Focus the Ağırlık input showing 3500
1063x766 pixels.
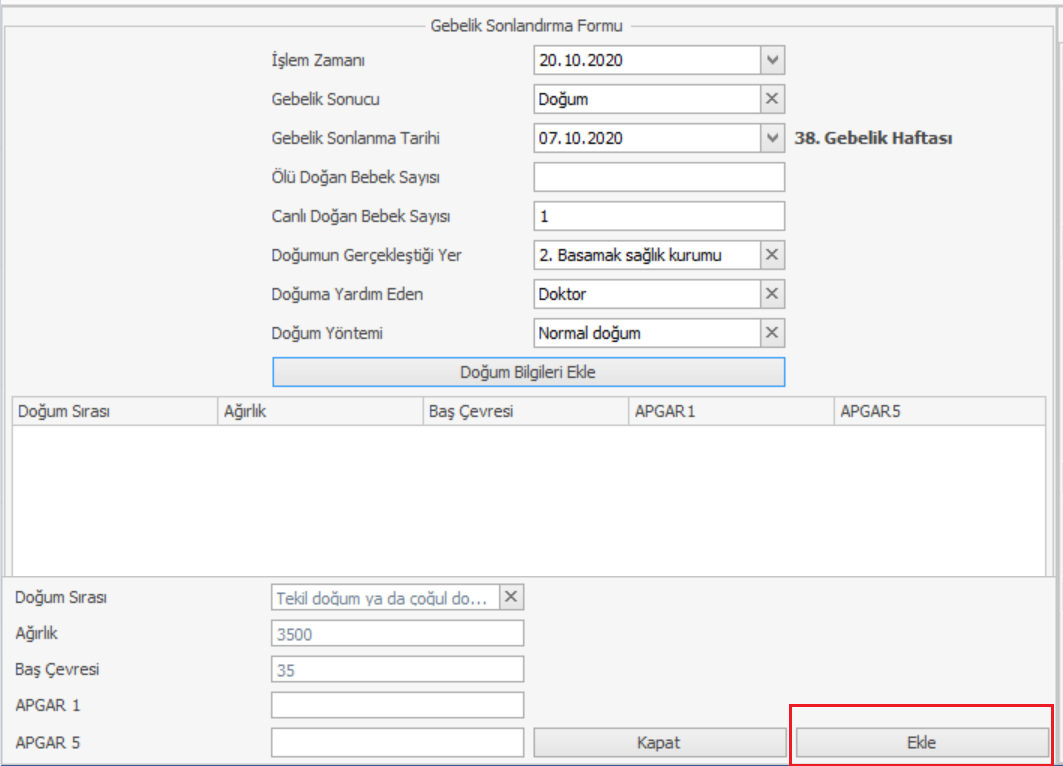pyautogui.click(x=397, y=633)
